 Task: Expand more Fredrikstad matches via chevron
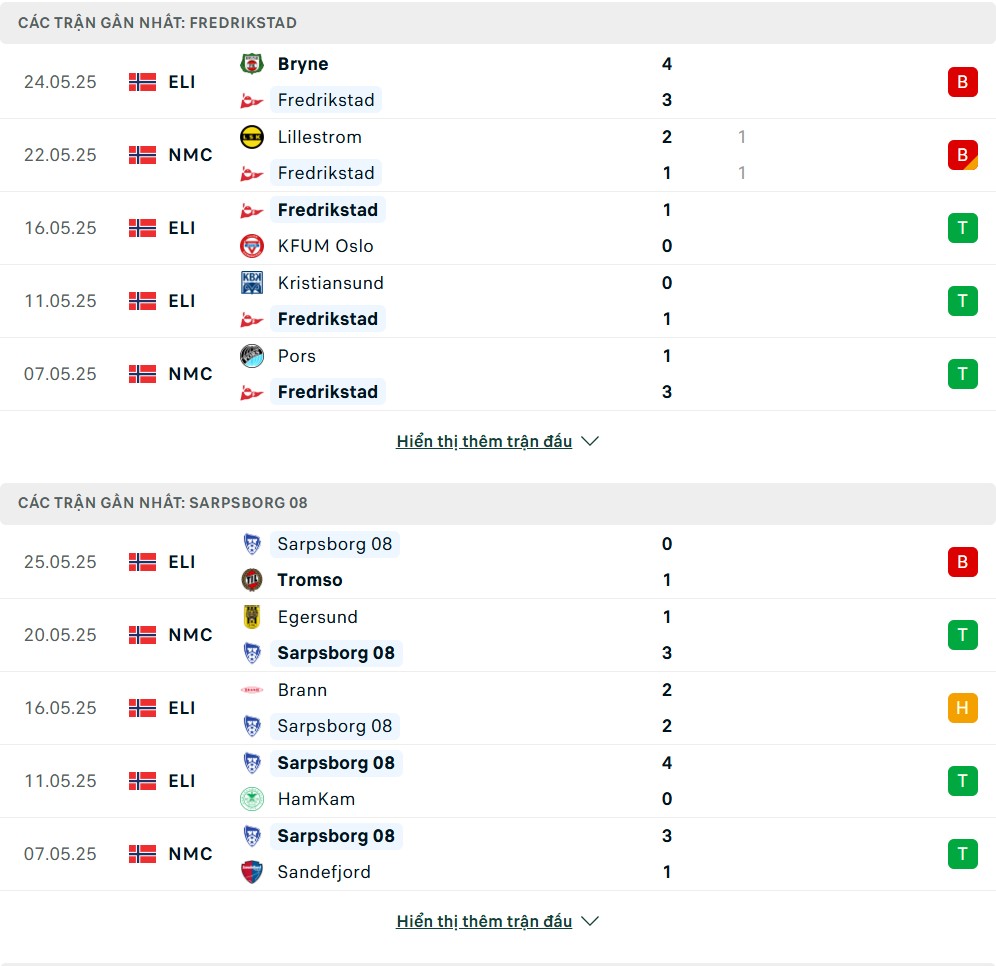click(590, 441)
